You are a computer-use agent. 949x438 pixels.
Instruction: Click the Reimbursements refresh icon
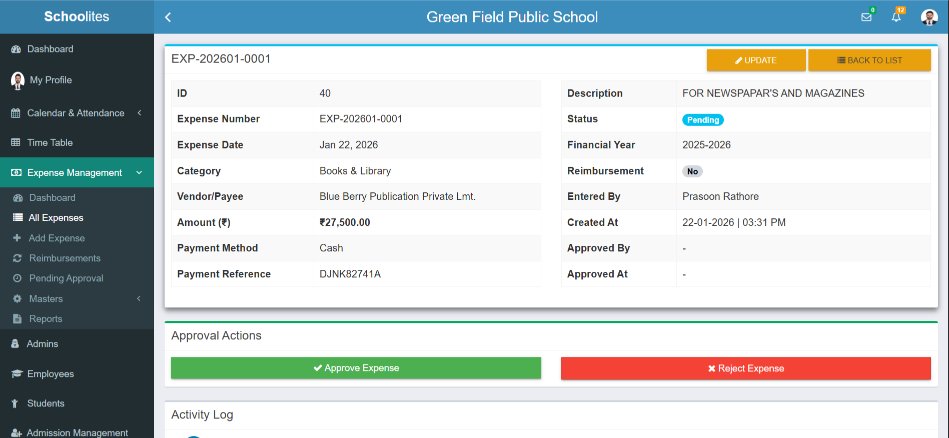pos(17,258)
